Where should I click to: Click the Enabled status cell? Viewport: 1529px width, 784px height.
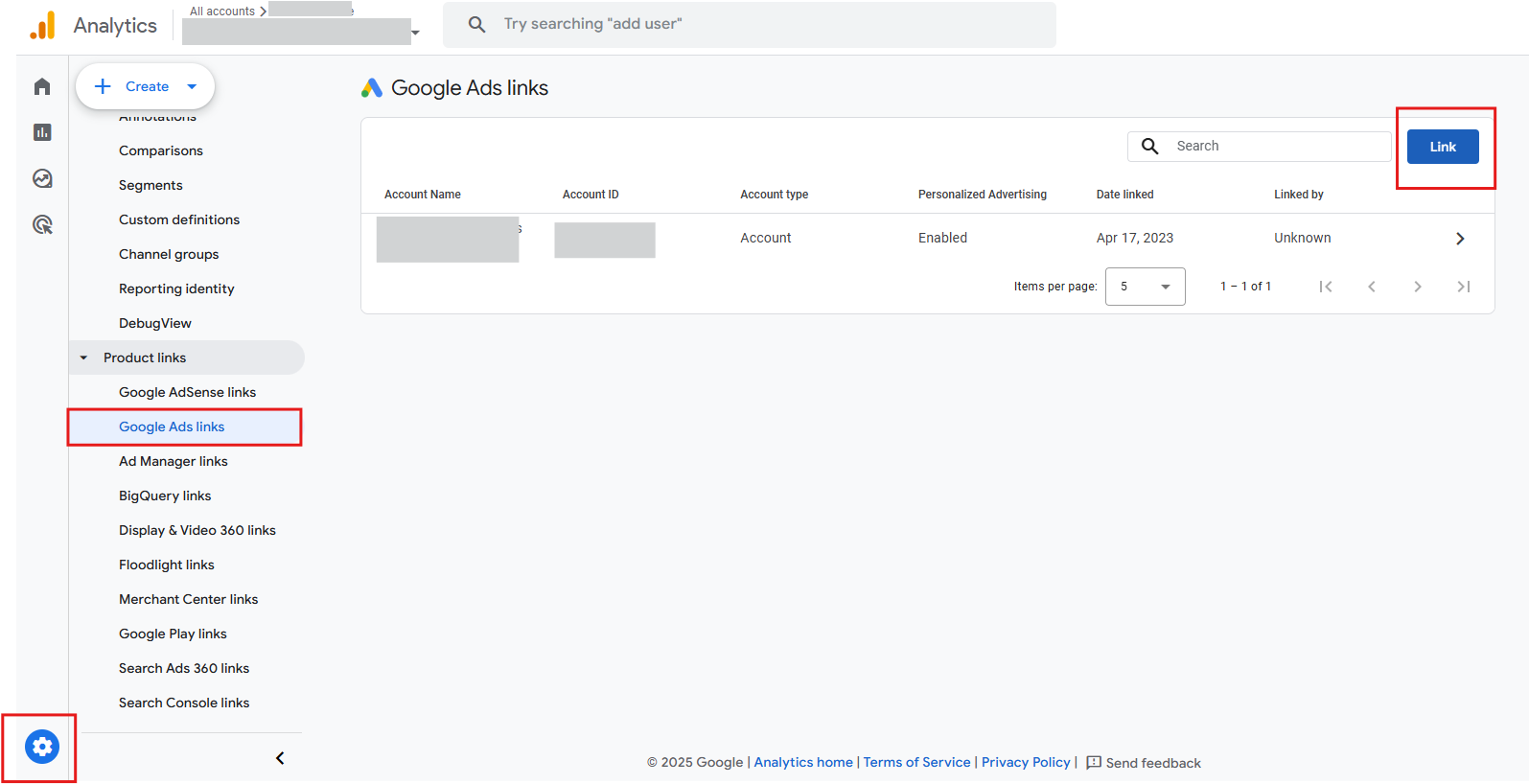943,238
